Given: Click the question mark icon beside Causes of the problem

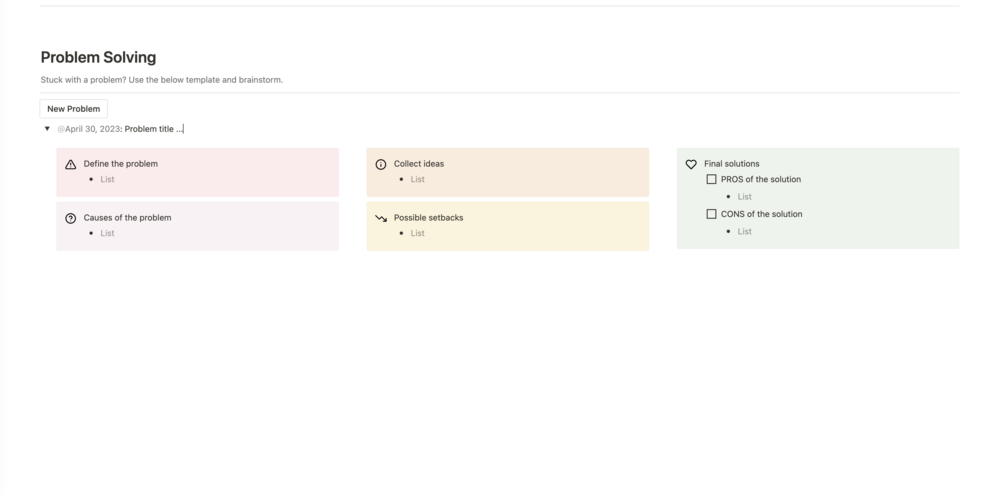Looking at the screenshot, I should point(71,218).
